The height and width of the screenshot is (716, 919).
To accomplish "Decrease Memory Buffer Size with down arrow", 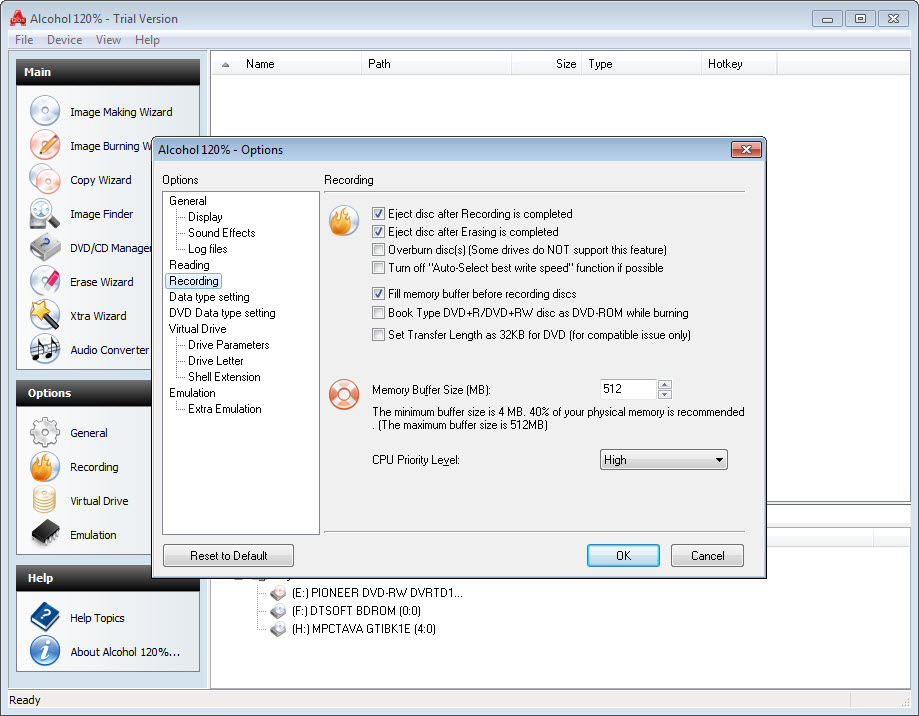I will tap(665, 394).
